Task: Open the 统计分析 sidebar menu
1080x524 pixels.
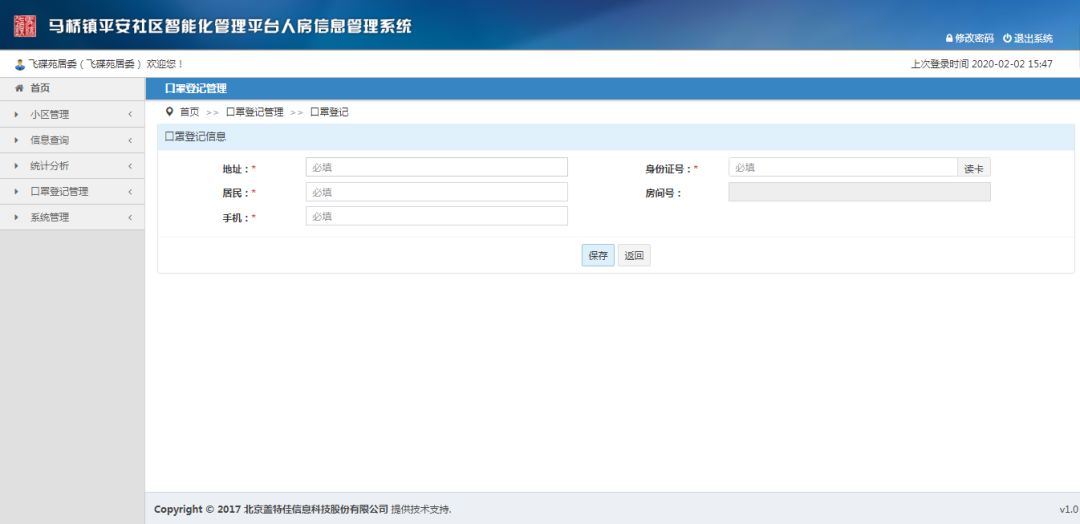Action: point(72,166)
